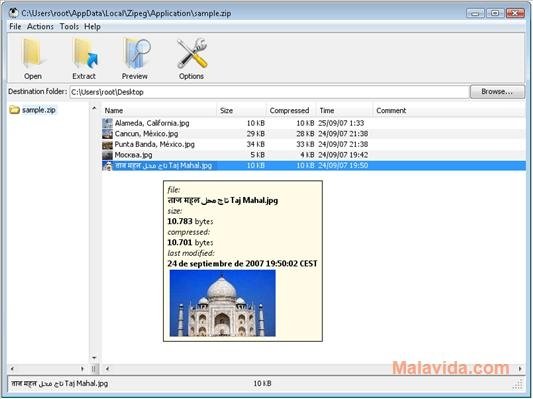
Task: Open the Options tools icon
Action: pyautogui.click(x=191, y=54)
